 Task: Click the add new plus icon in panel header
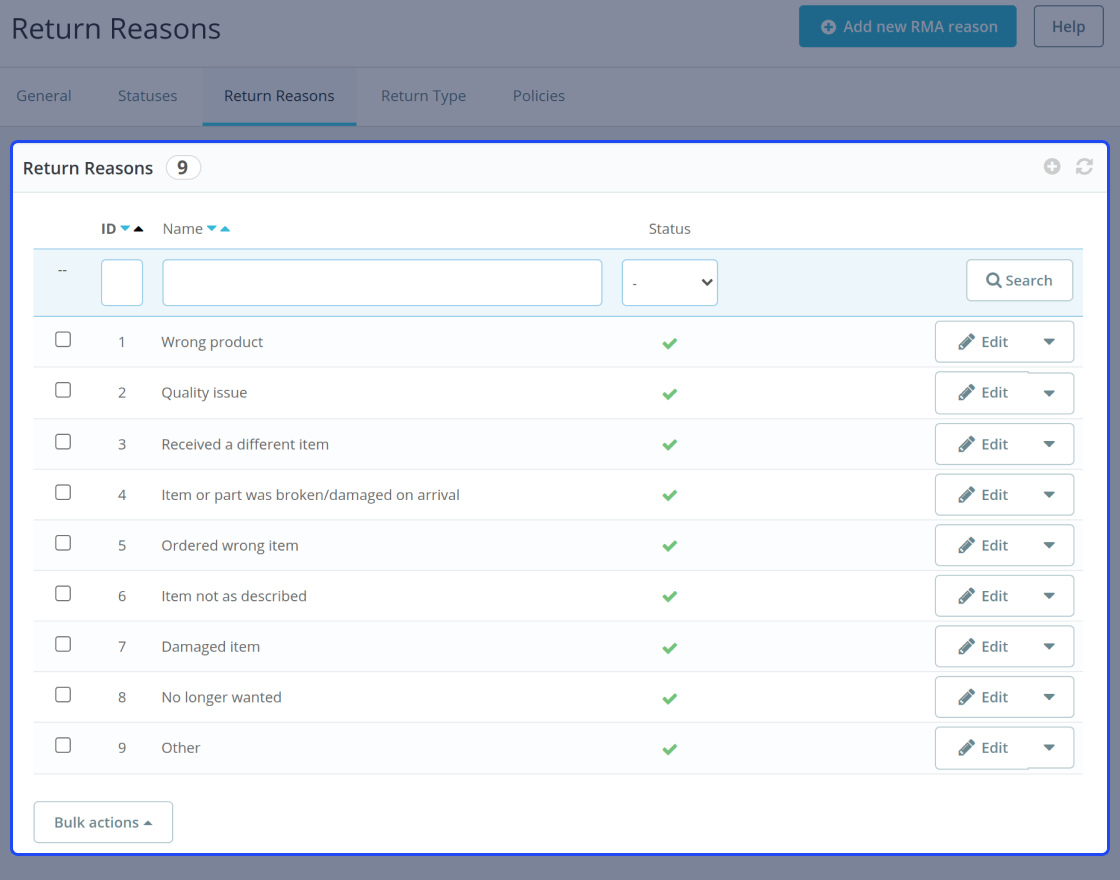tap(1051, 166)
